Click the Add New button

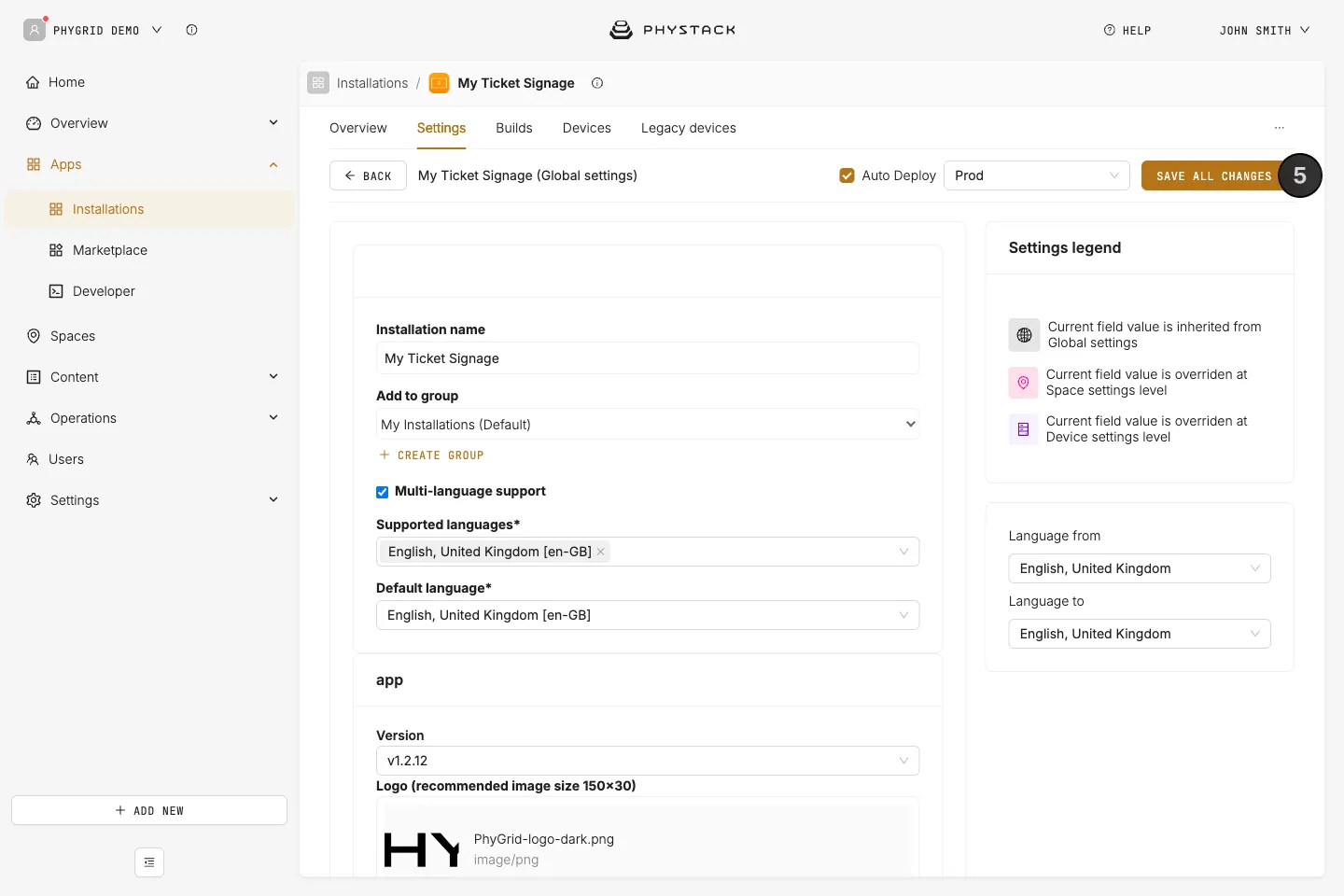pos(149,810)
